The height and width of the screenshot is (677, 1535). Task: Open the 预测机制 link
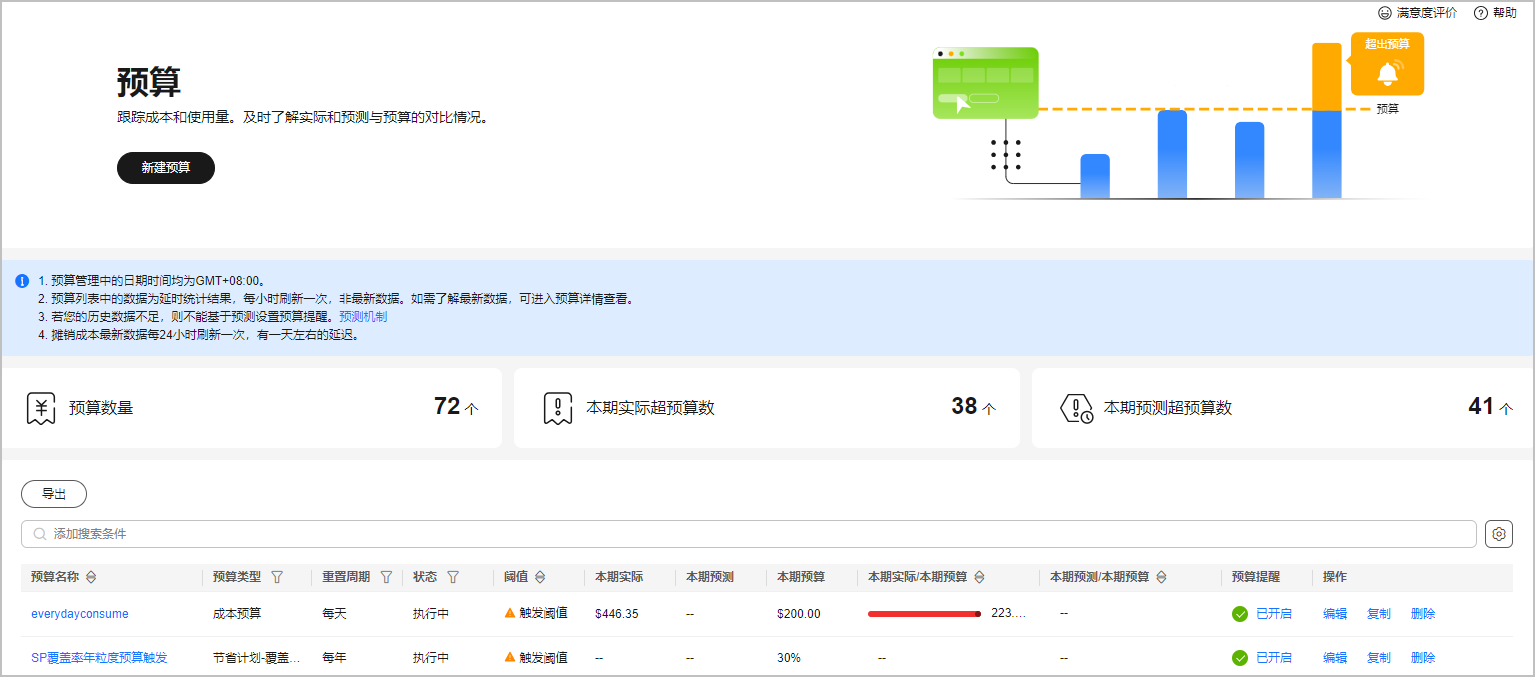click(x=363, y=317)
